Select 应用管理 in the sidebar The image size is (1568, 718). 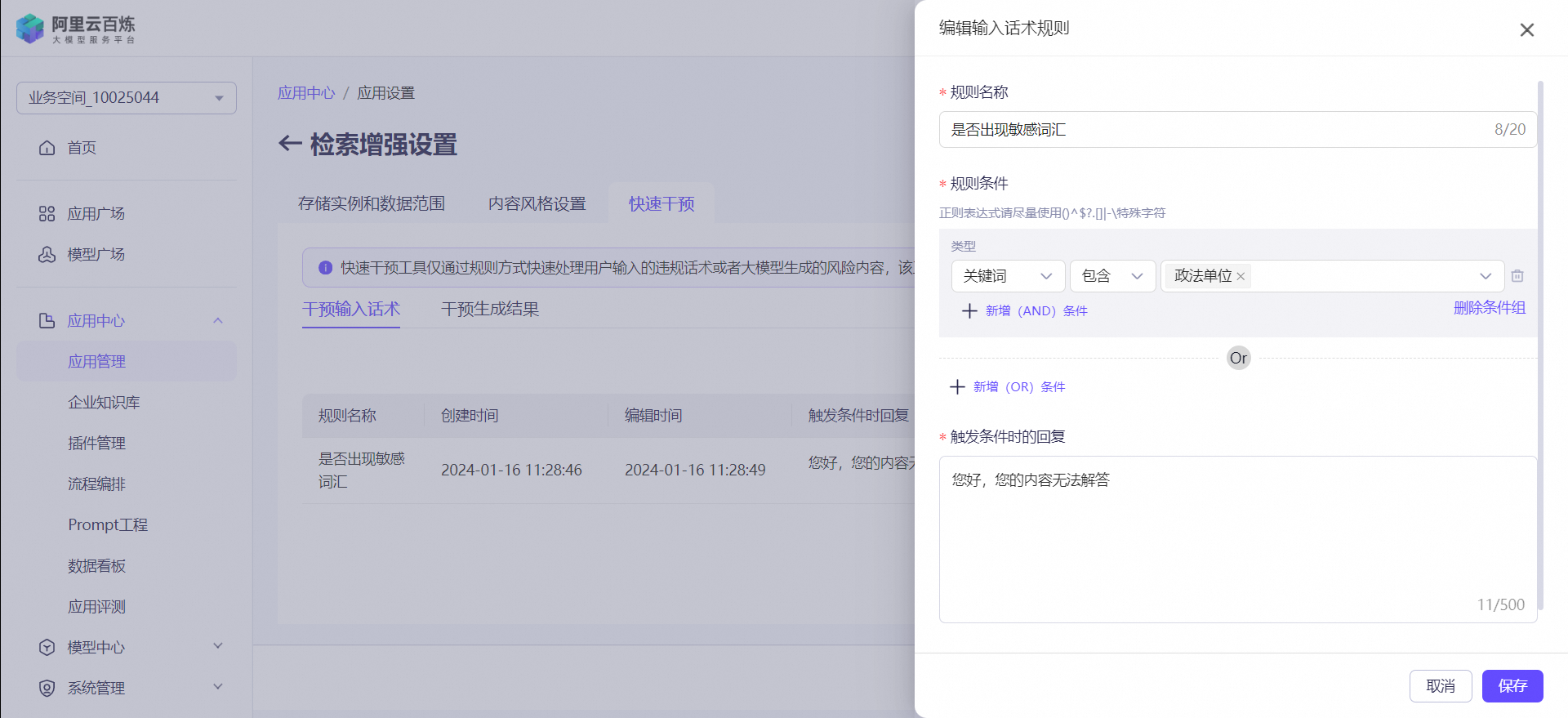click(127, 362)
